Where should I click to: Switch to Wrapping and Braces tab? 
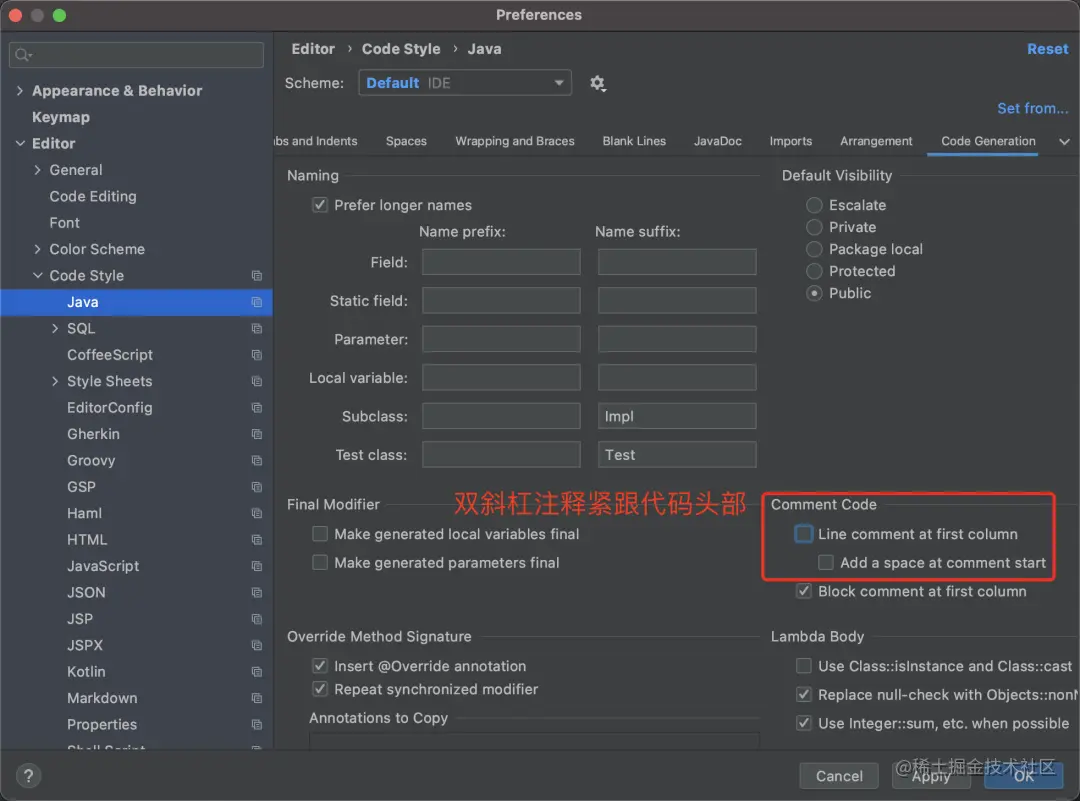(x=515, y=141)
